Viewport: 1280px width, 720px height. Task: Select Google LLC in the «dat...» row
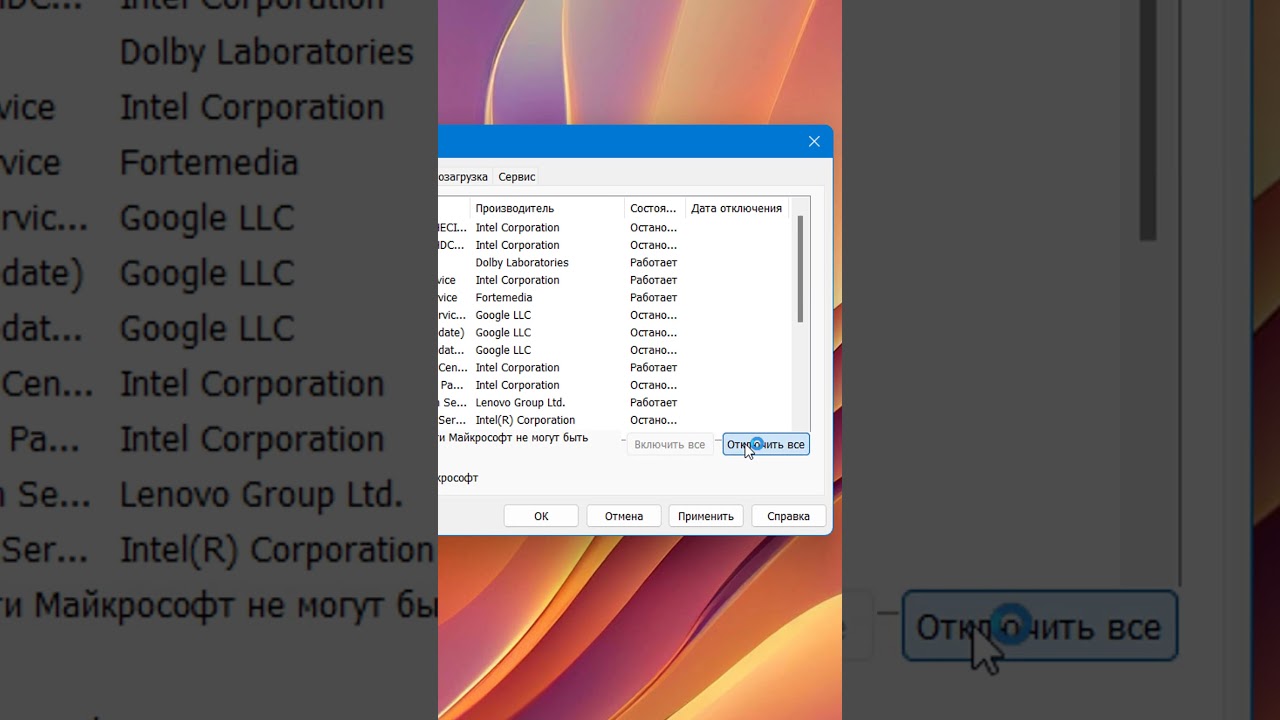pos(503,350)
